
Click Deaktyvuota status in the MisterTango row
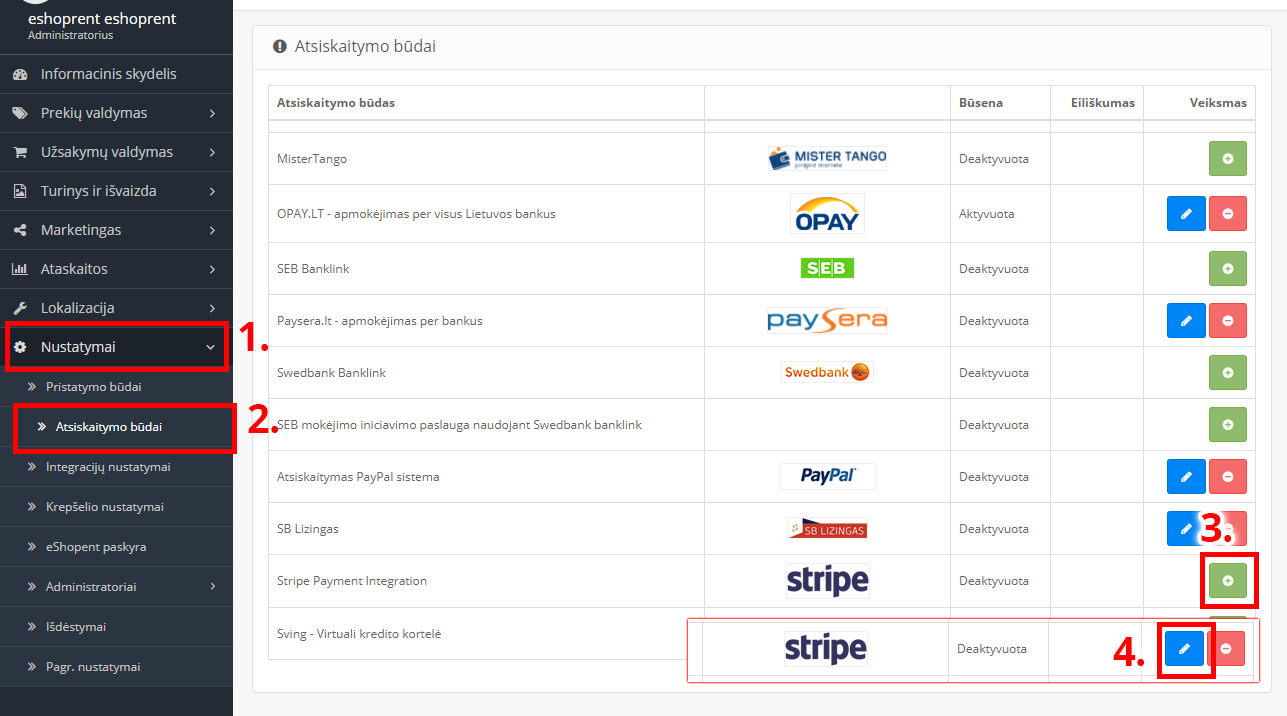994,158
